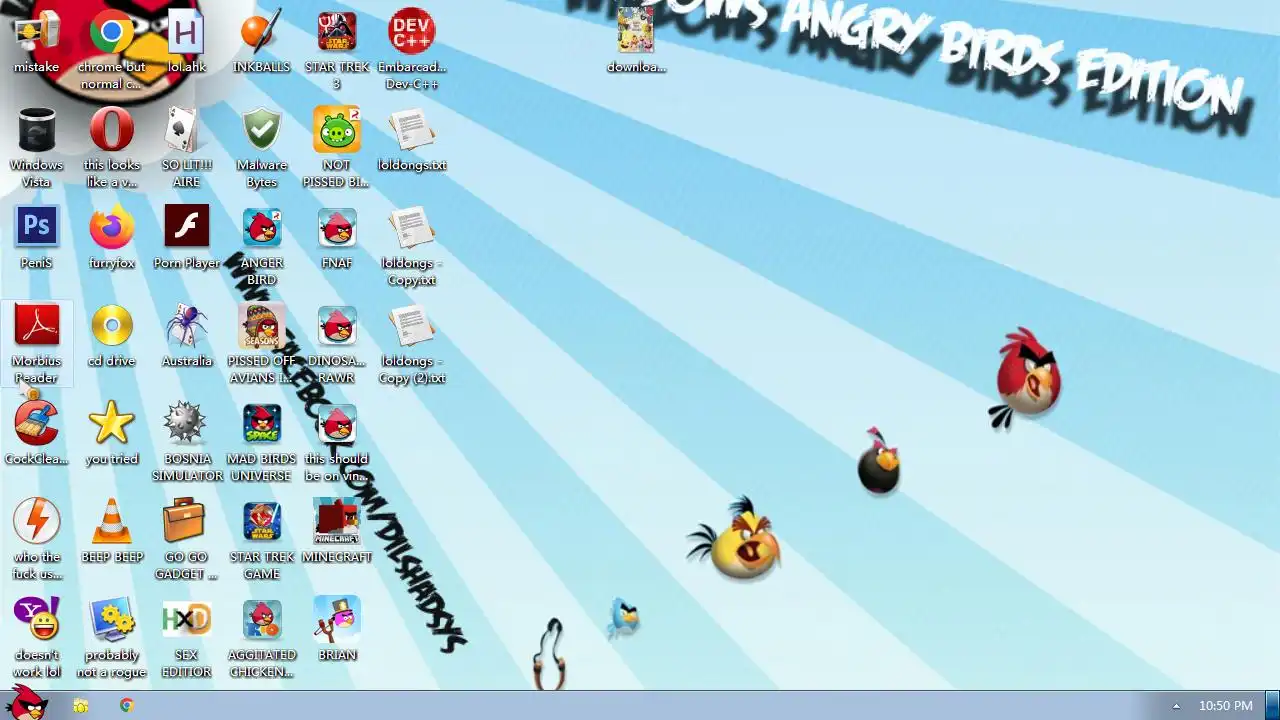This screenshot has width=1280, height=720.
Task: Open 'this should be on vin...' icon
Action: 337,442
